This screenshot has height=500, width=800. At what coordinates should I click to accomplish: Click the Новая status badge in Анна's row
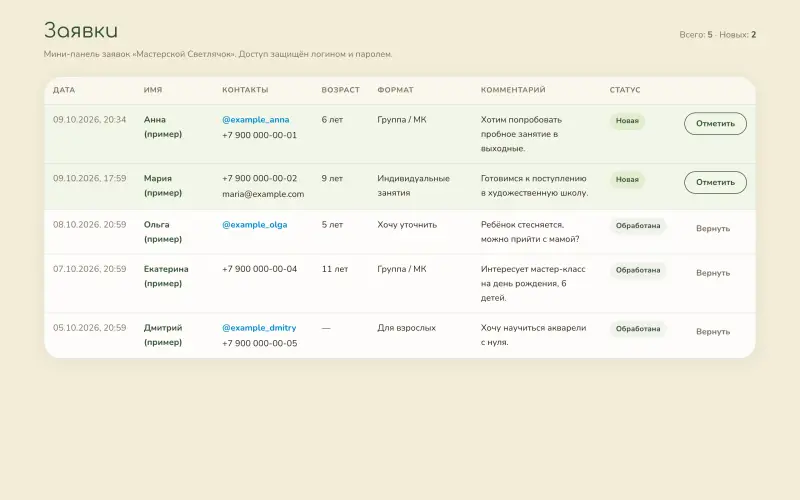627,121
